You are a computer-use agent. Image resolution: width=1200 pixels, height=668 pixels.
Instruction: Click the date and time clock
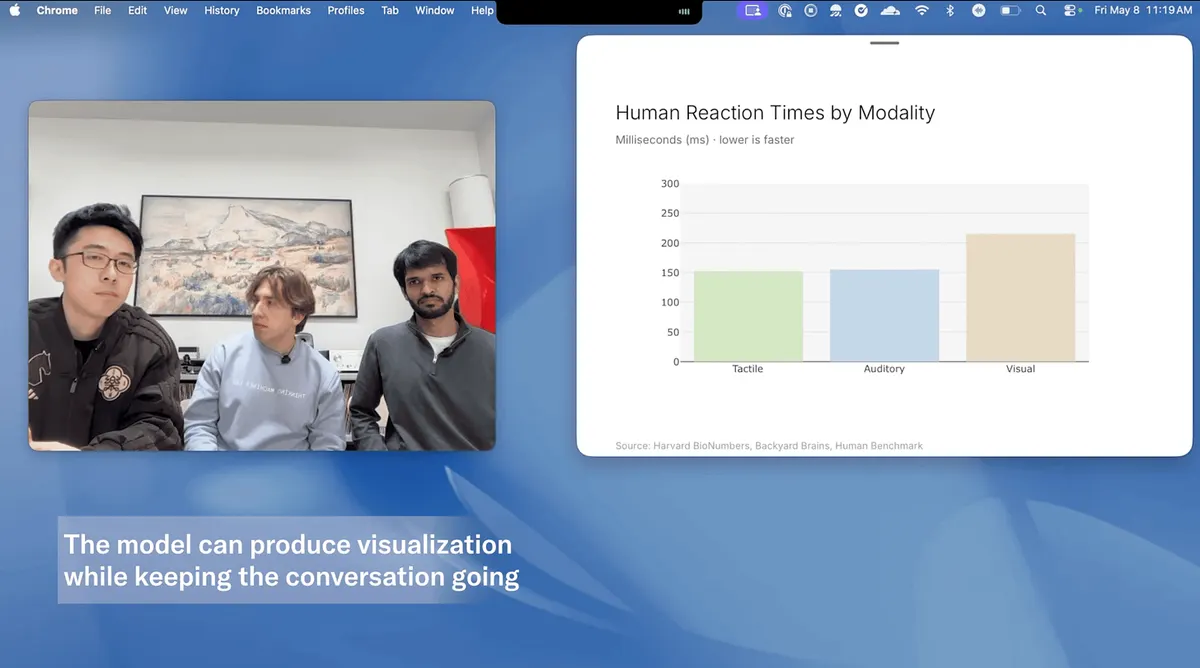pyautogui.click(x=1143, y=10)
